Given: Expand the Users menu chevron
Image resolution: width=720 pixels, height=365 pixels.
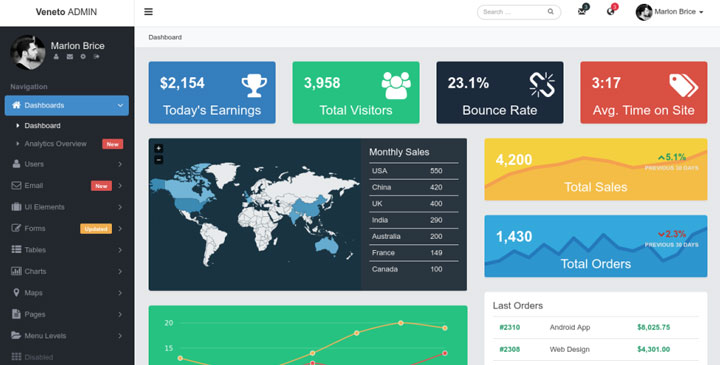Looking at the screenshot, I should point(120,164).
